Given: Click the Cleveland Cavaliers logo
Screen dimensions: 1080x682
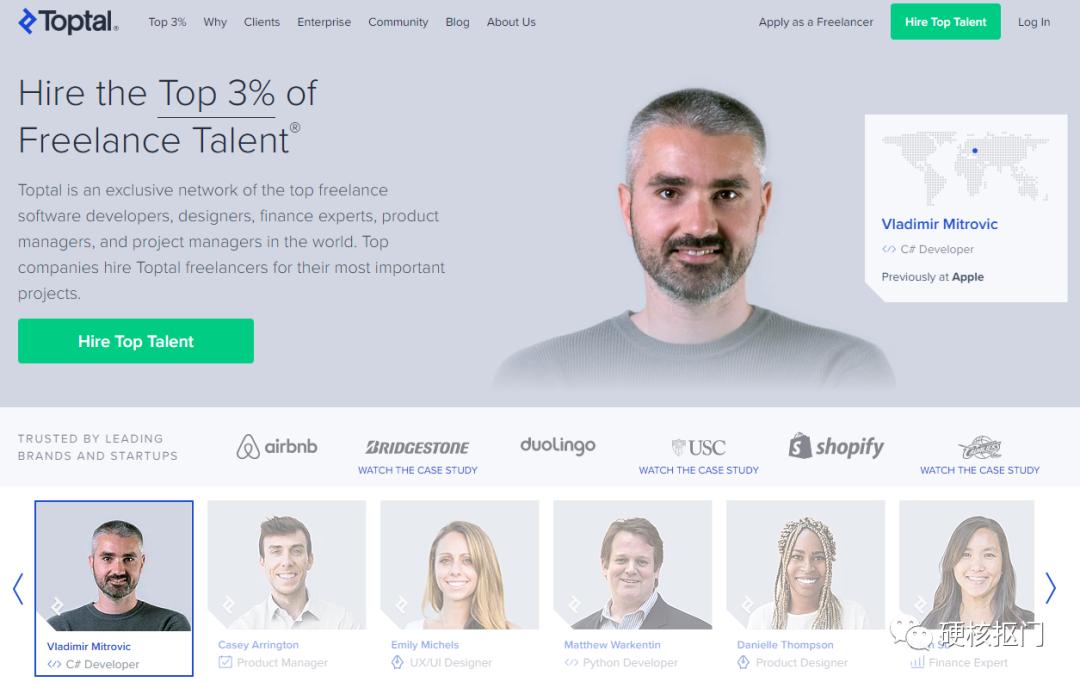Looking at the screenshot, I should tap(979, 448).
